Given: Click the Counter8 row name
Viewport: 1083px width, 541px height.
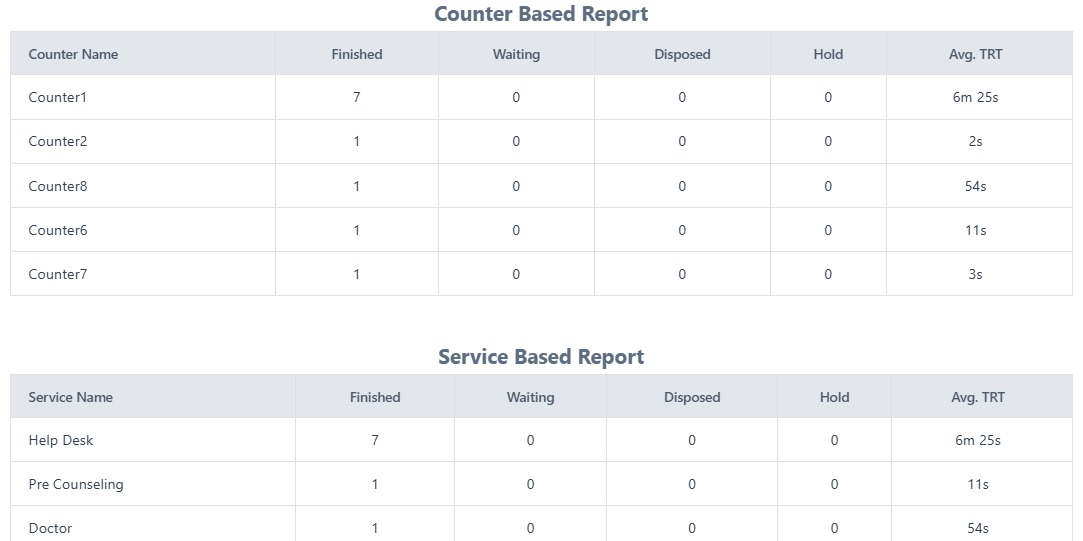Looking at the screenshot, I should tap(58, 186).
